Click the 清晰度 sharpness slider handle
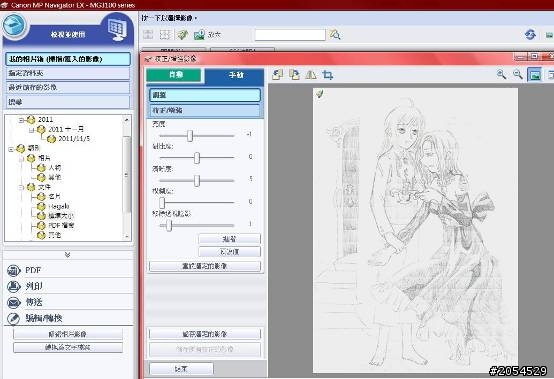The image size is (554, 379). pyautogui.click(x=197, y=180)
